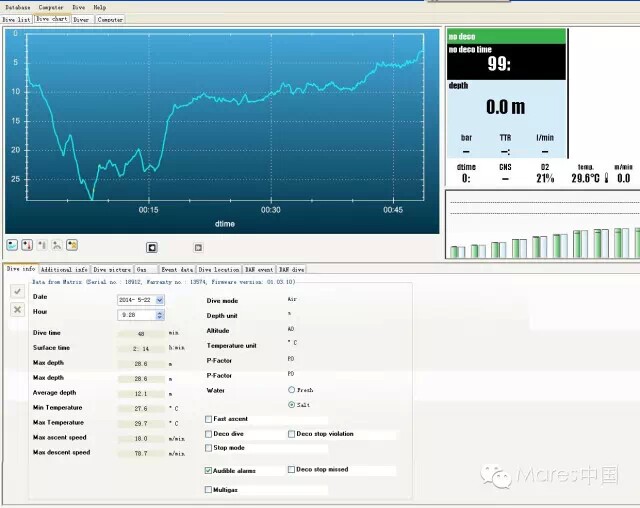Click the X cancel icon

pyautogui.click(x=17, y=310)
